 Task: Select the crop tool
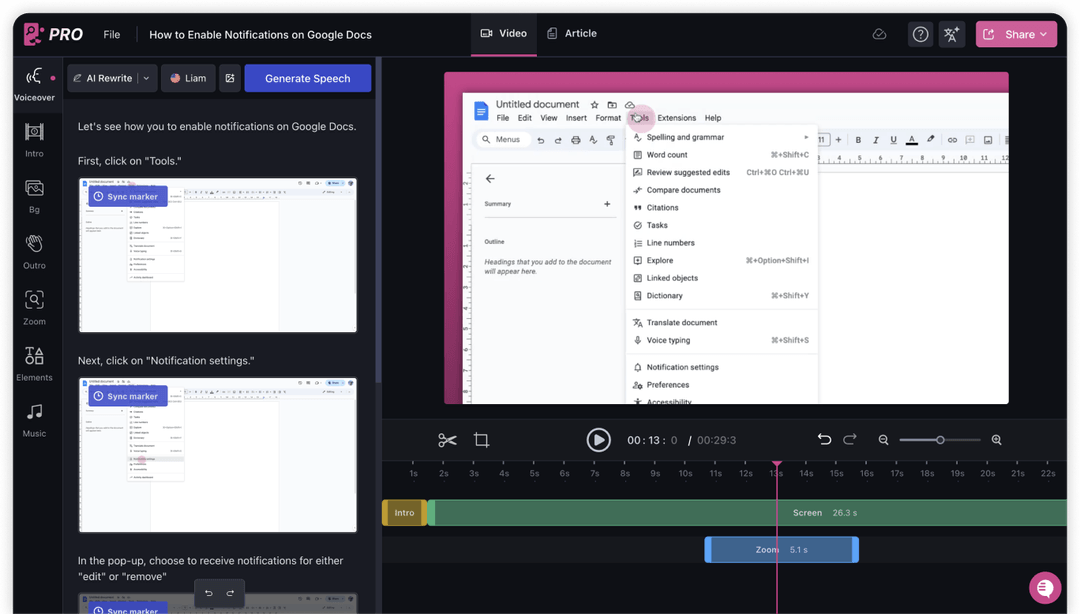point(481,440)
